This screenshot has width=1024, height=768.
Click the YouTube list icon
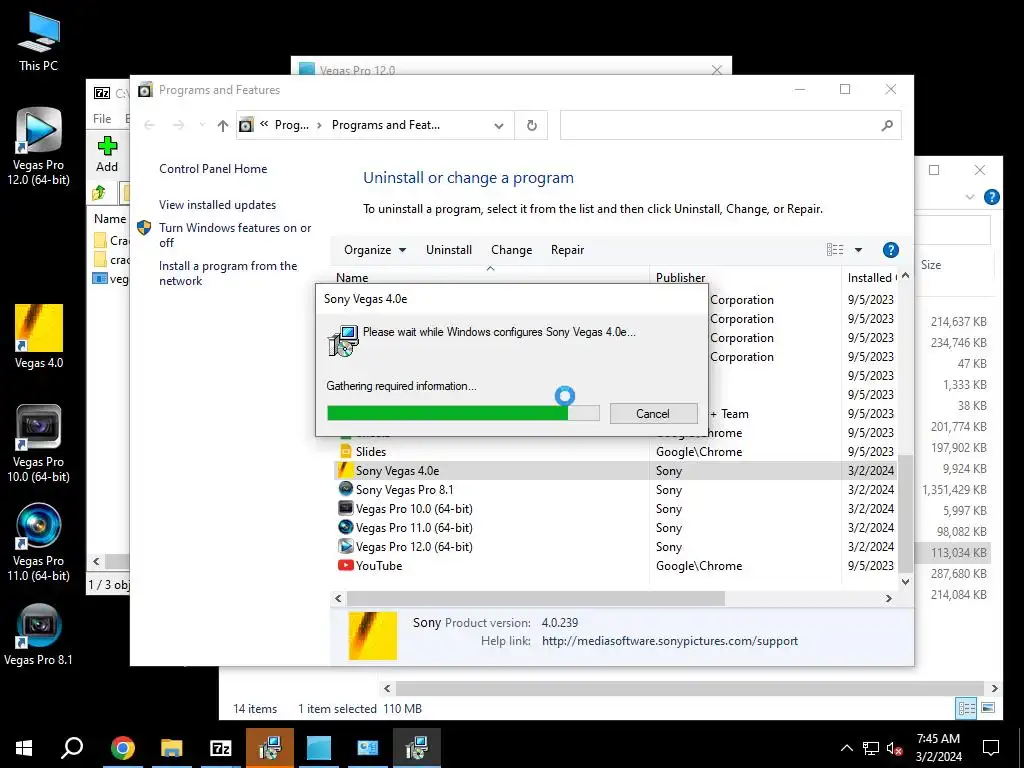click(345, 565)
